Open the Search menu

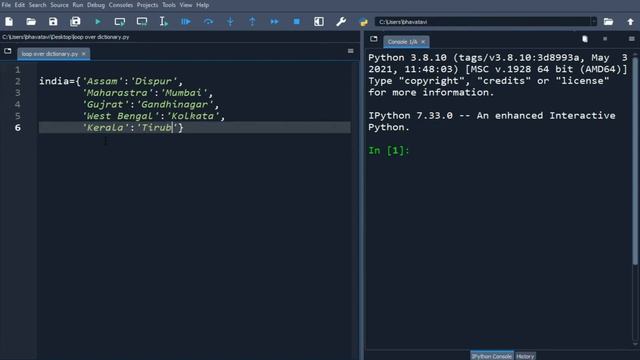38,5
